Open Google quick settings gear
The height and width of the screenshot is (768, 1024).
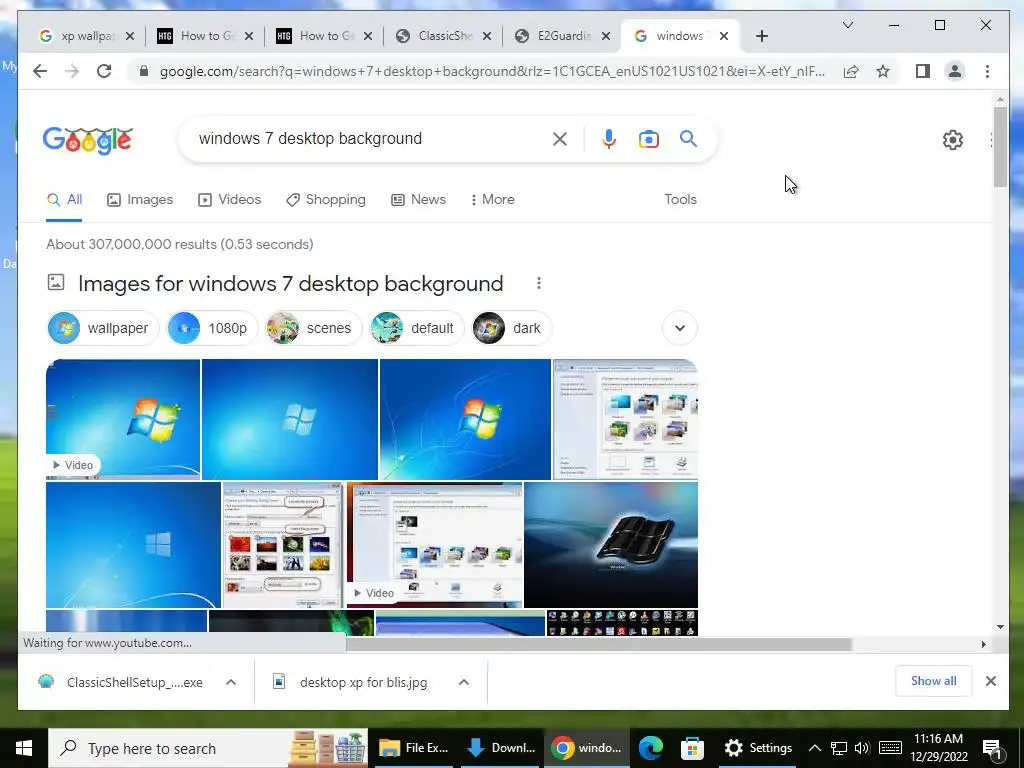(x=953, y=140)
